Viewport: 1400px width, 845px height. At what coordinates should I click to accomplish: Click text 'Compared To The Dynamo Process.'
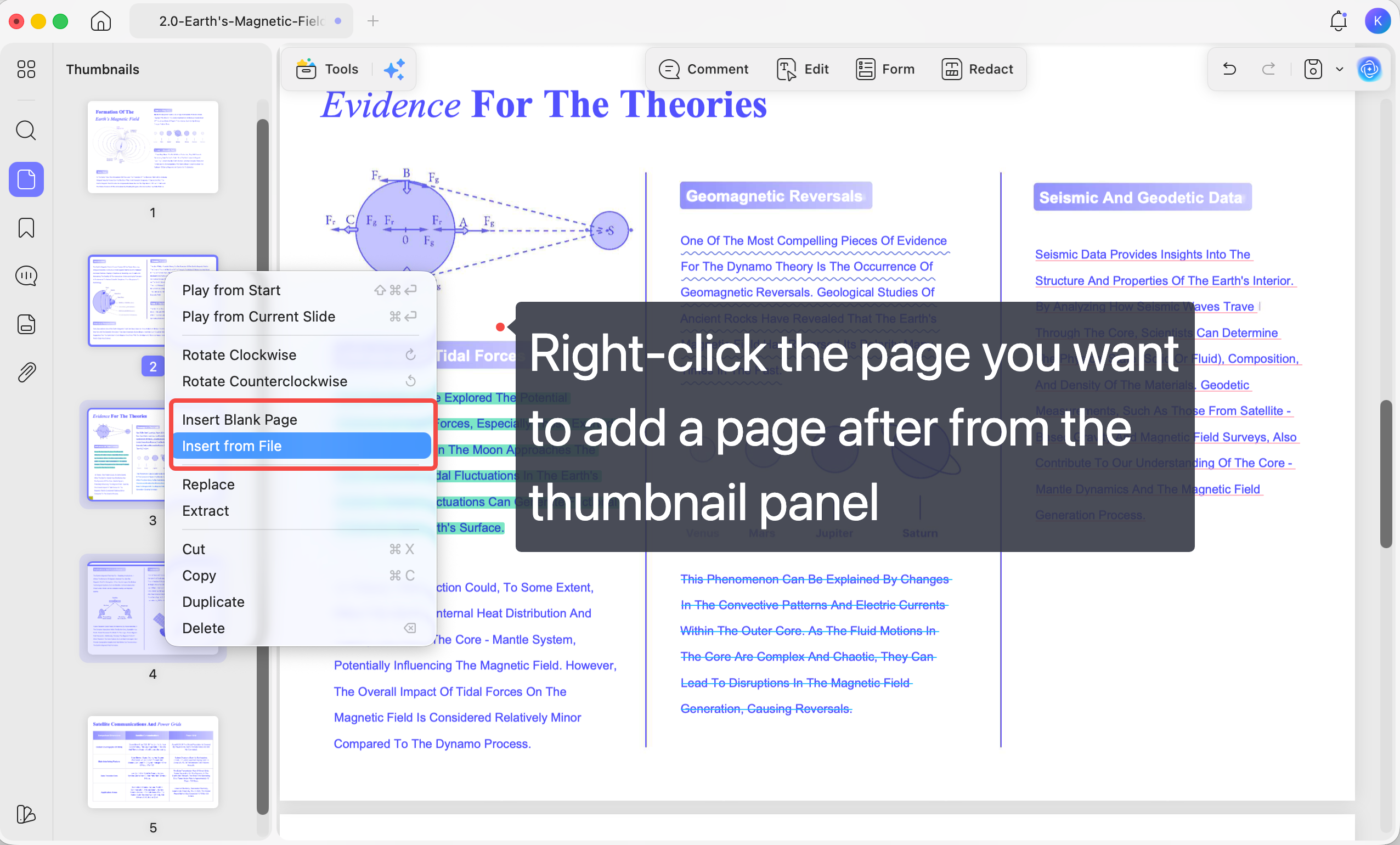tap(432, 743)
